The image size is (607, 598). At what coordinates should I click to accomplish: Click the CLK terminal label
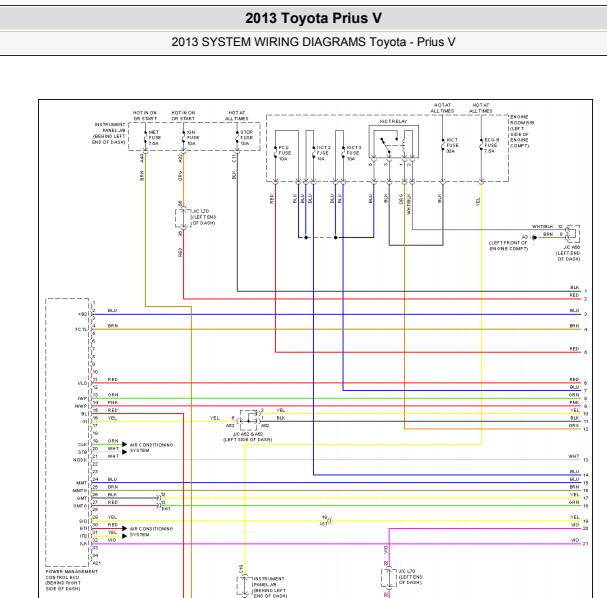click(83, 444)
